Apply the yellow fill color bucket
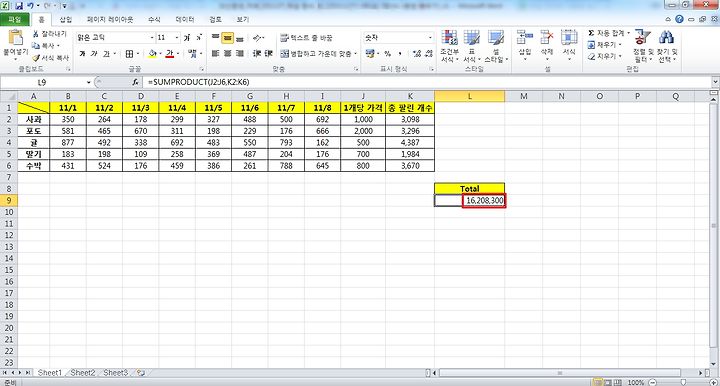720x386 pixels. tap(152, 54)
